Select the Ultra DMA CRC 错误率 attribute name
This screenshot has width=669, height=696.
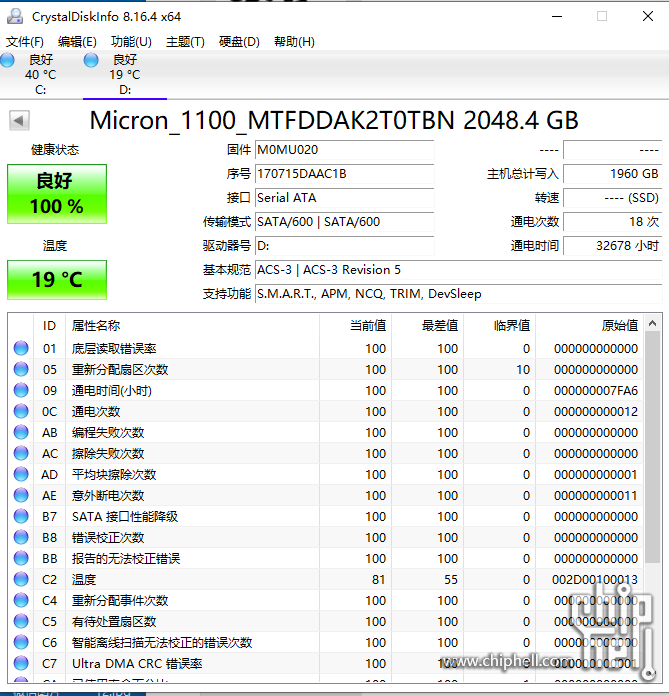click(137, 664)
